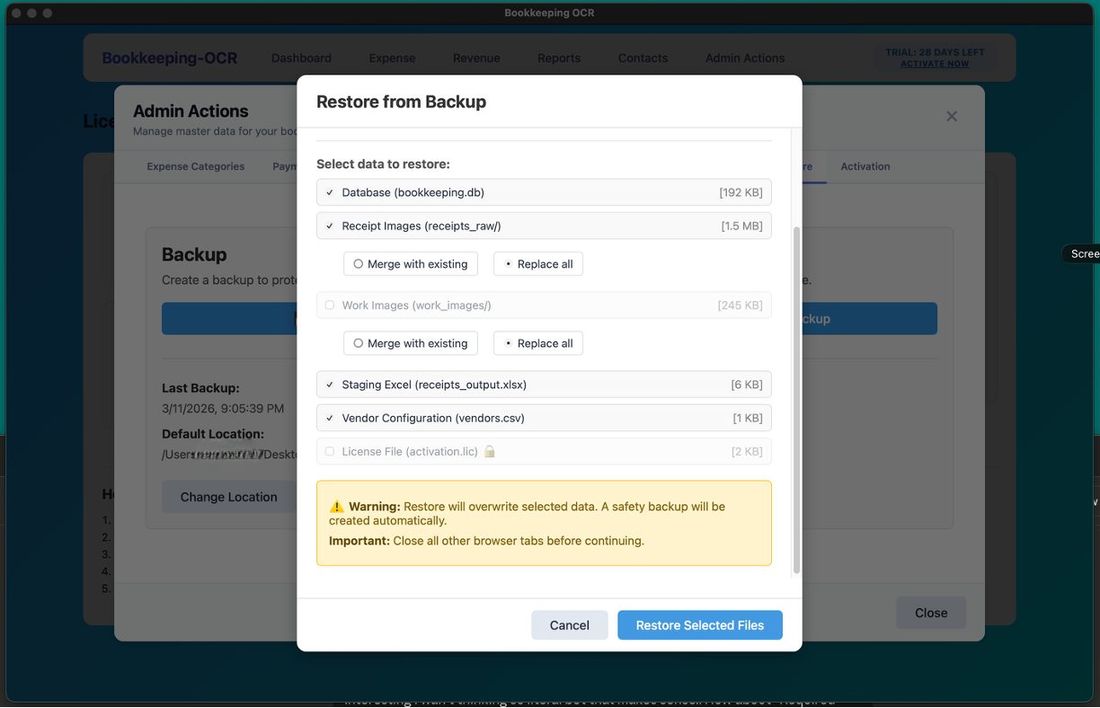Close the Admin Actions dialog with the X
Screen dimensions: 1100x708
pos(951,115)
